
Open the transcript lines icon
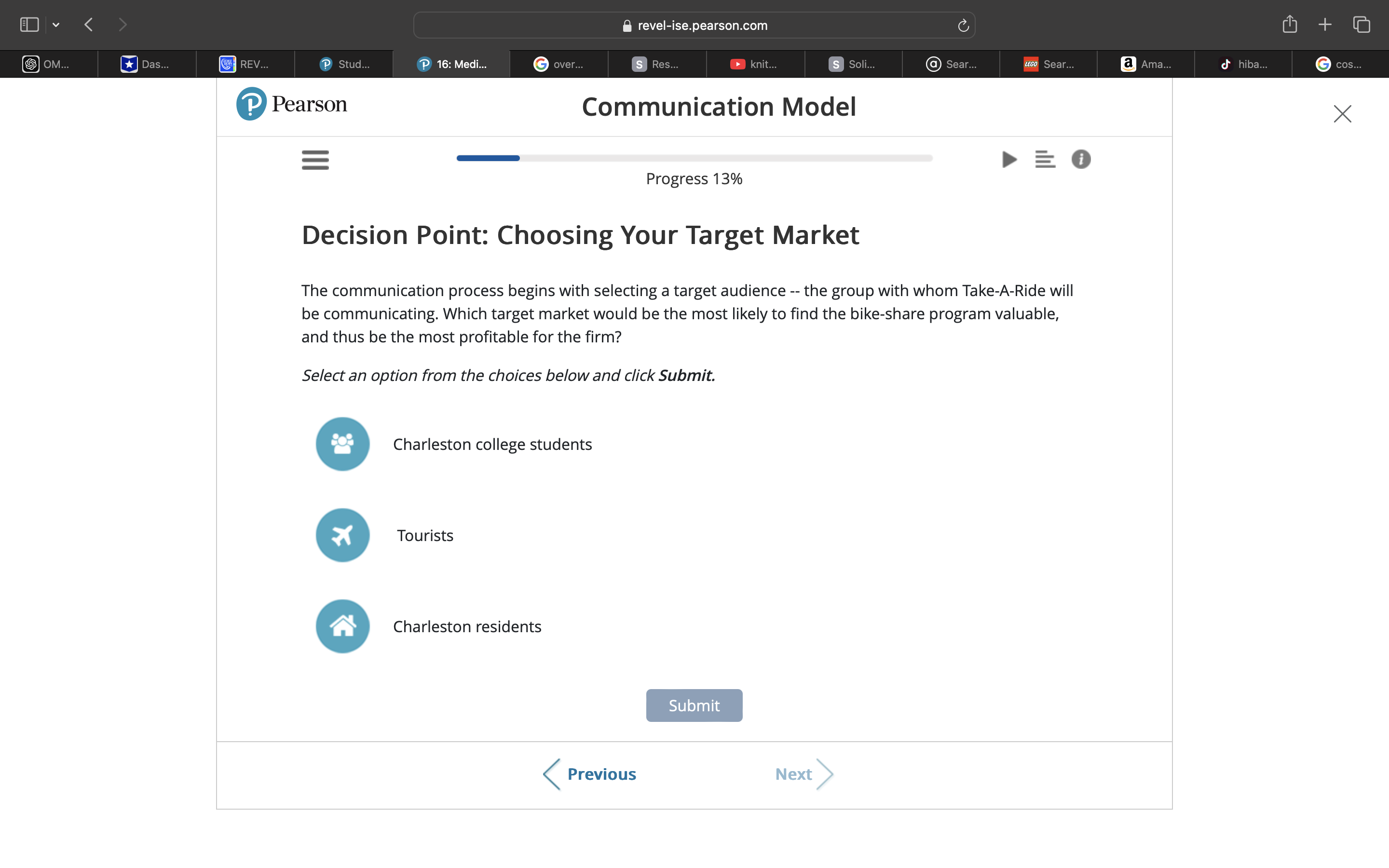coord(1045,159)
